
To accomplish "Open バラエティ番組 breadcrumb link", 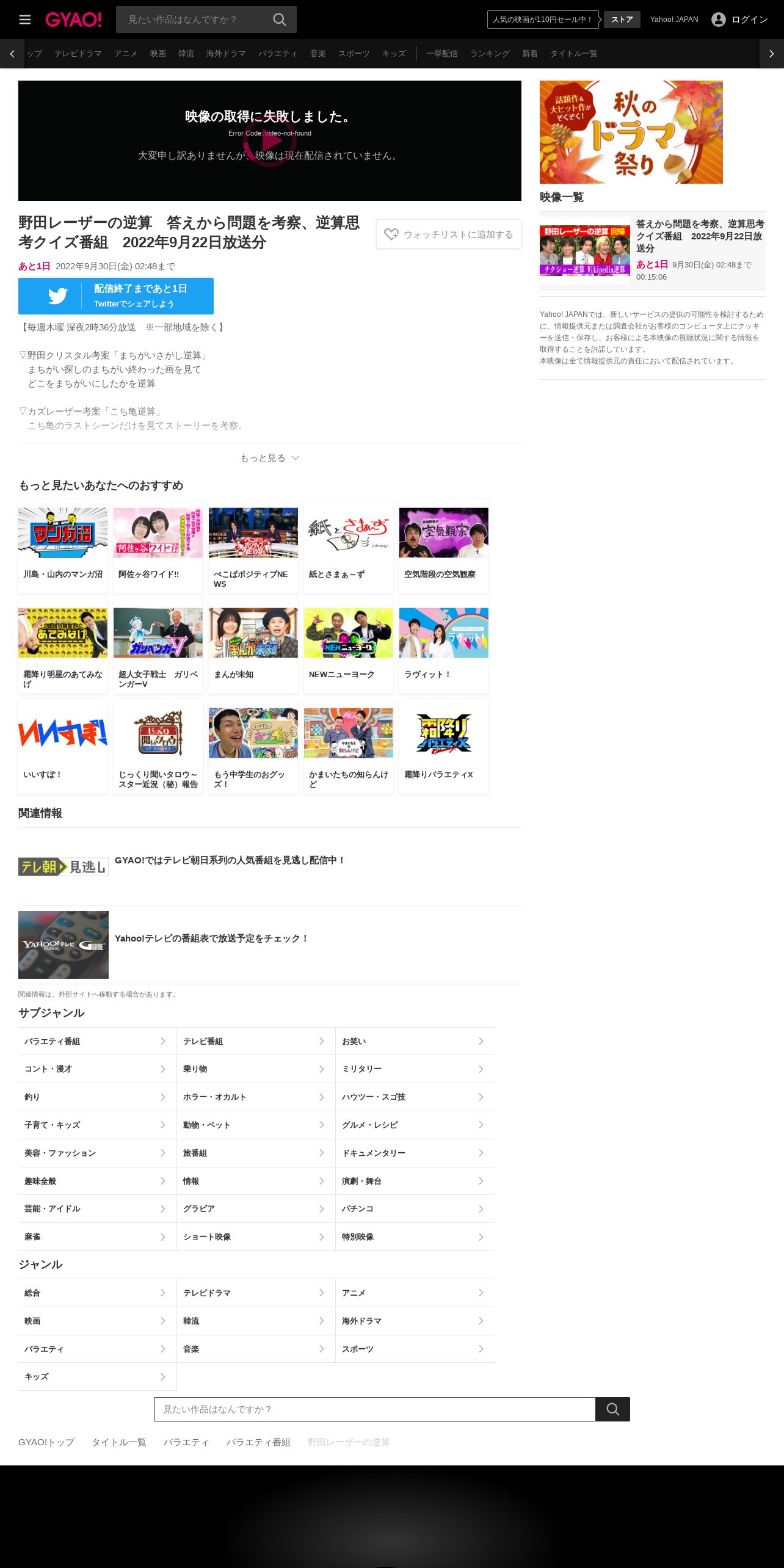I will click(x=258, y=1442).
